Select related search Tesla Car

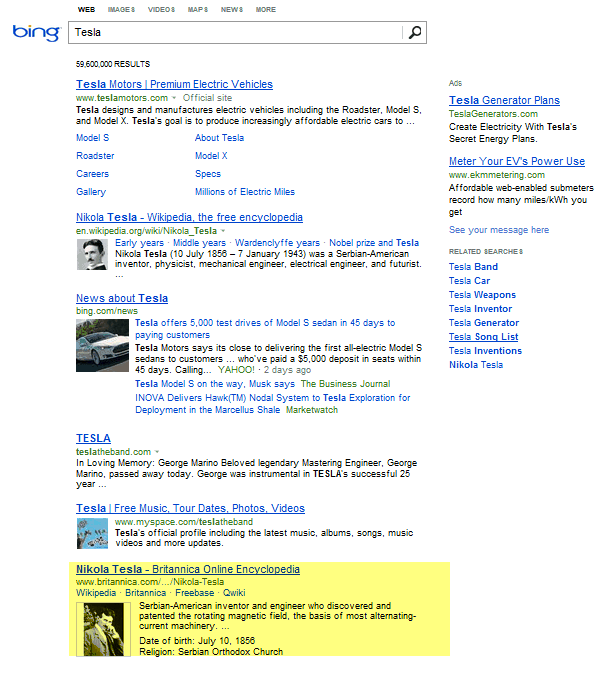[469, 281]
